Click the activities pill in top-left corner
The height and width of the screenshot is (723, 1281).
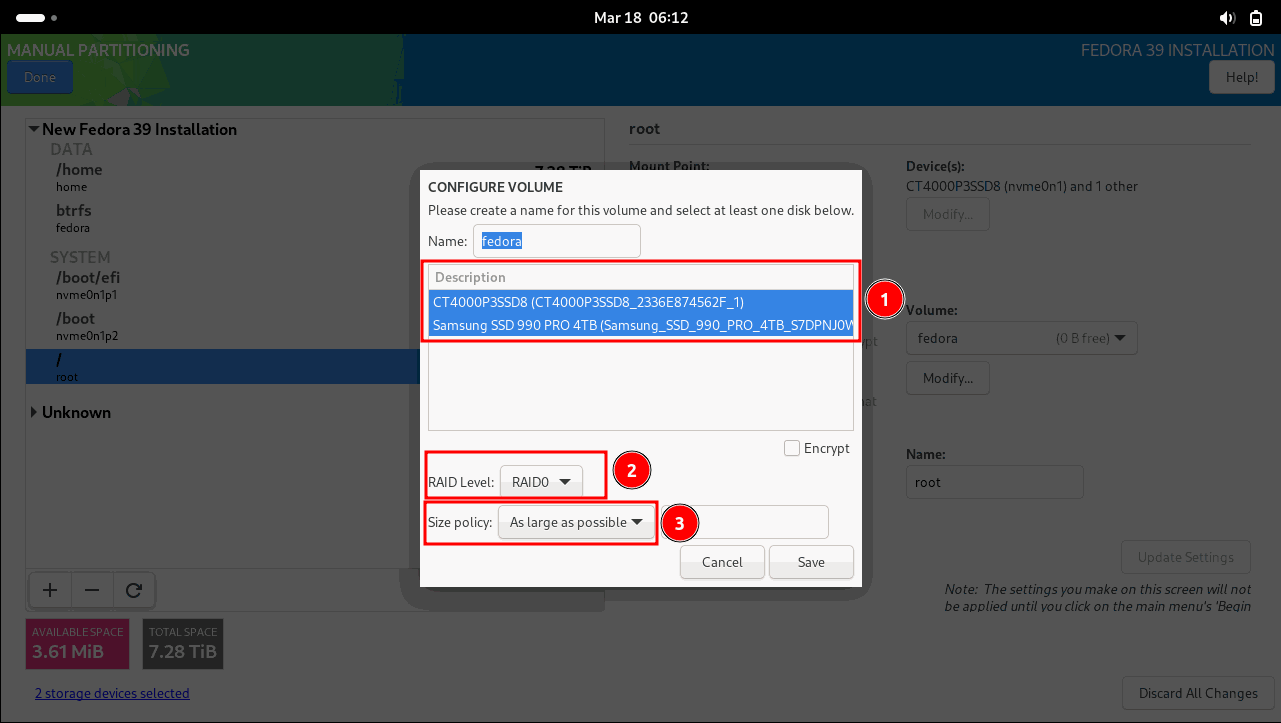tap(31, 18)
